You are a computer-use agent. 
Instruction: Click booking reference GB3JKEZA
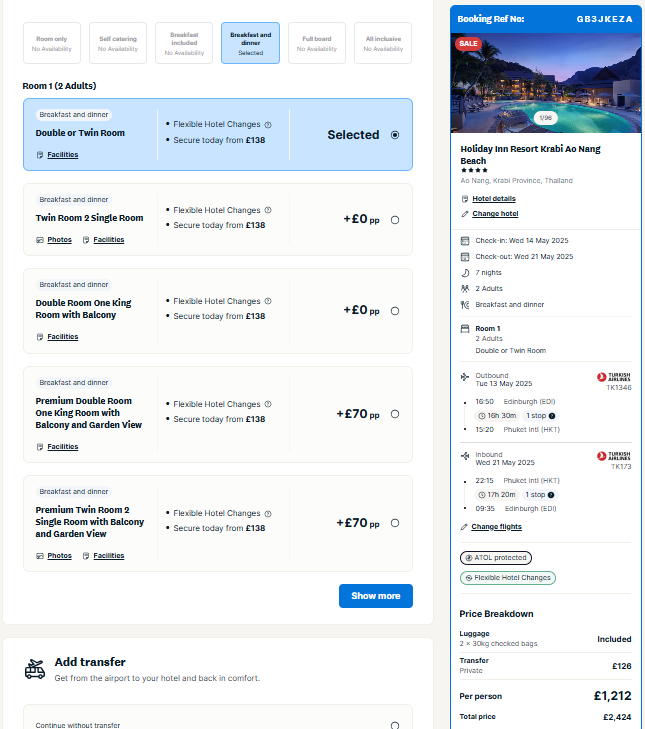[605, 19]
